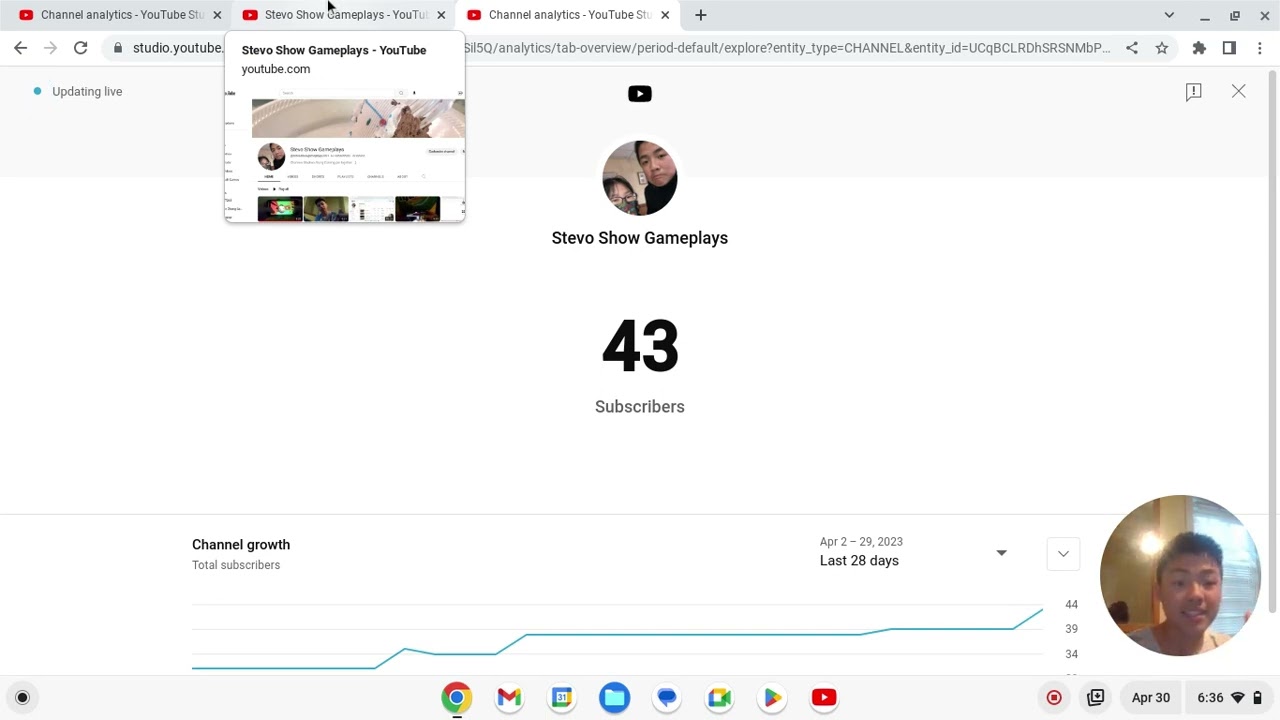Select the third Channel analytics tab
Image resolution: width=1280 pixels, height=720 pixels.
[568, 15]
